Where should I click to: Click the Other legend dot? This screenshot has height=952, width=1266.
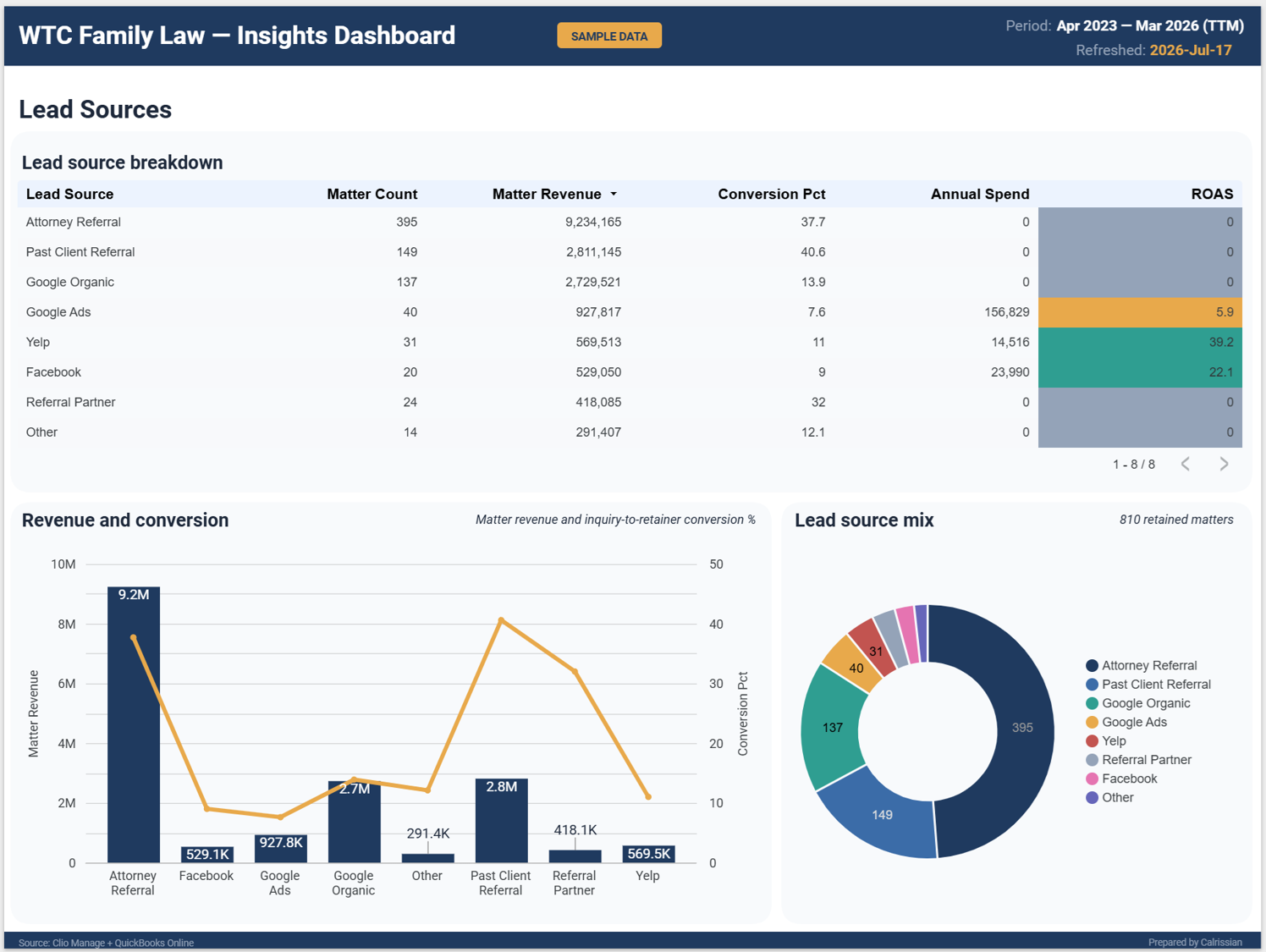click(1092, 797)
